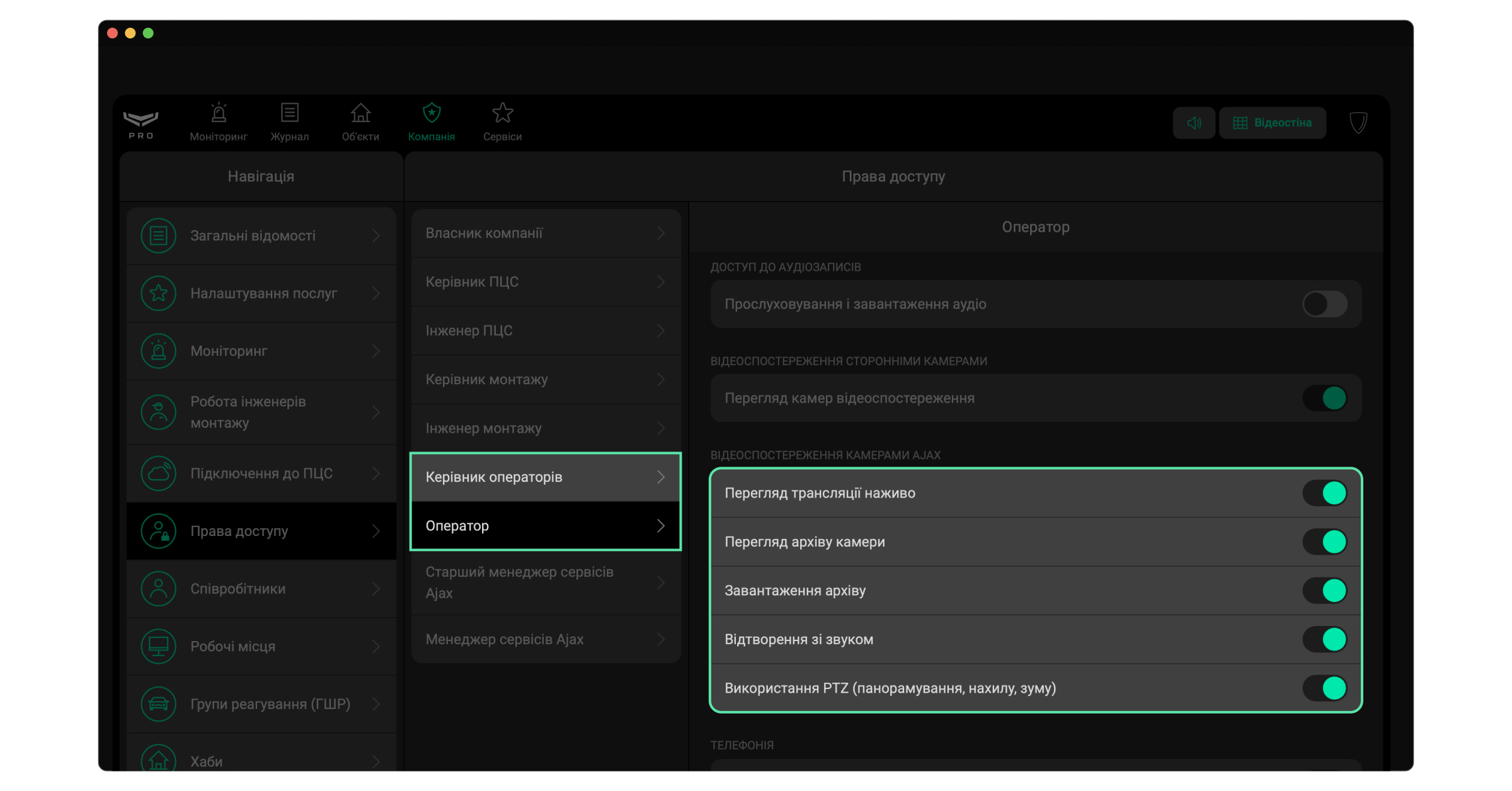Click the Підключення до ПЦС cloud icon
This screenshot has width=1512, height=791.
pos(158,474)
